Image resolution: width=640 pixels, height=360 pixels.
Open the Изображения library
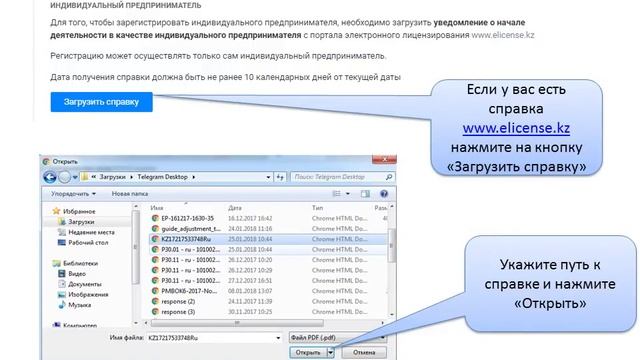pos(83,295)
